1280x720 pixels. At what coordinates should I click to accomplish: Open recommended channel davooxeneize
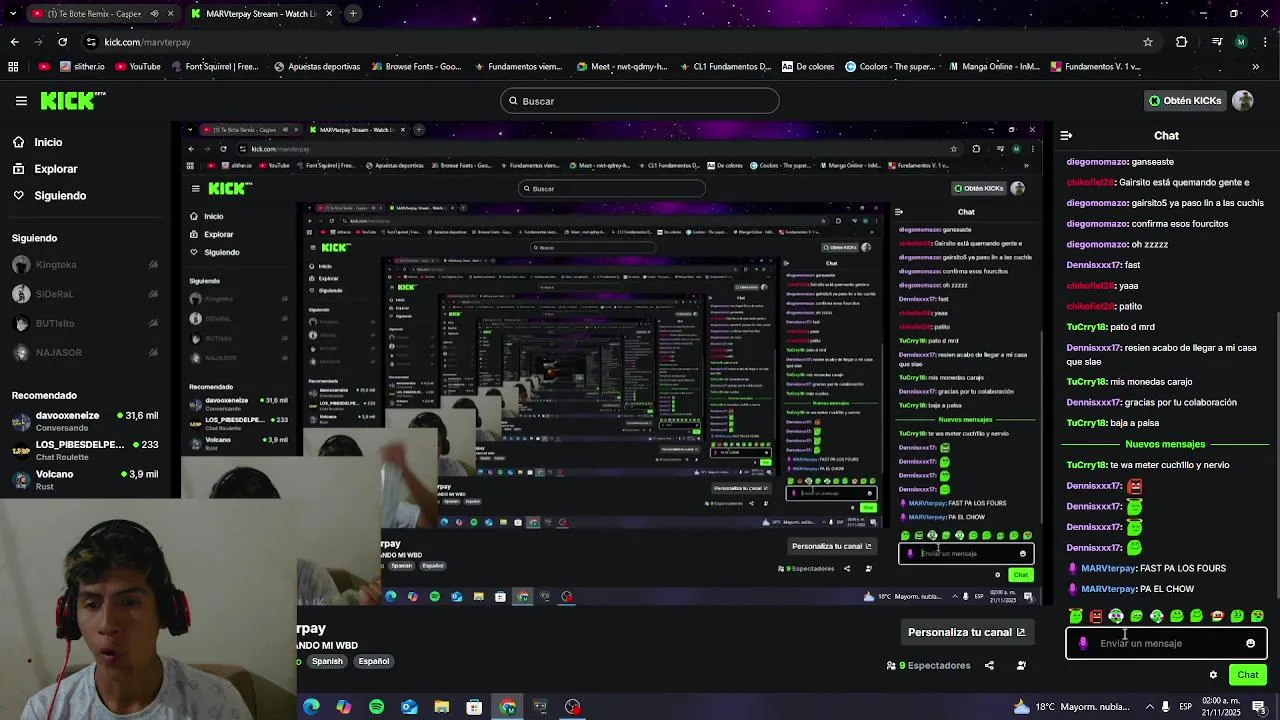[x=85, y=421]
